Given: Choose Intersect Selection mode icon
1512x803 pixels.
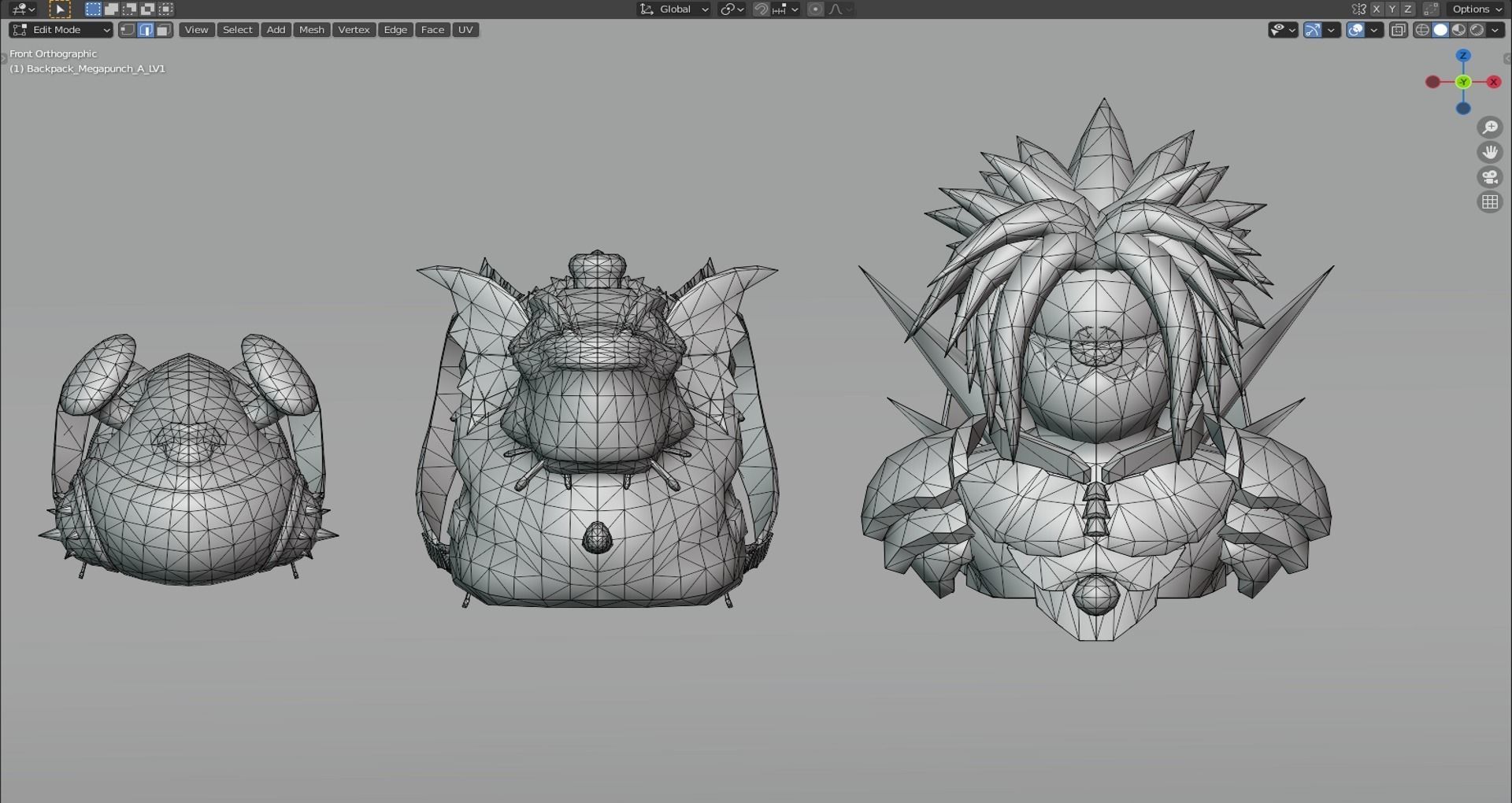Looking at the screenshot, I should (165, 9).
